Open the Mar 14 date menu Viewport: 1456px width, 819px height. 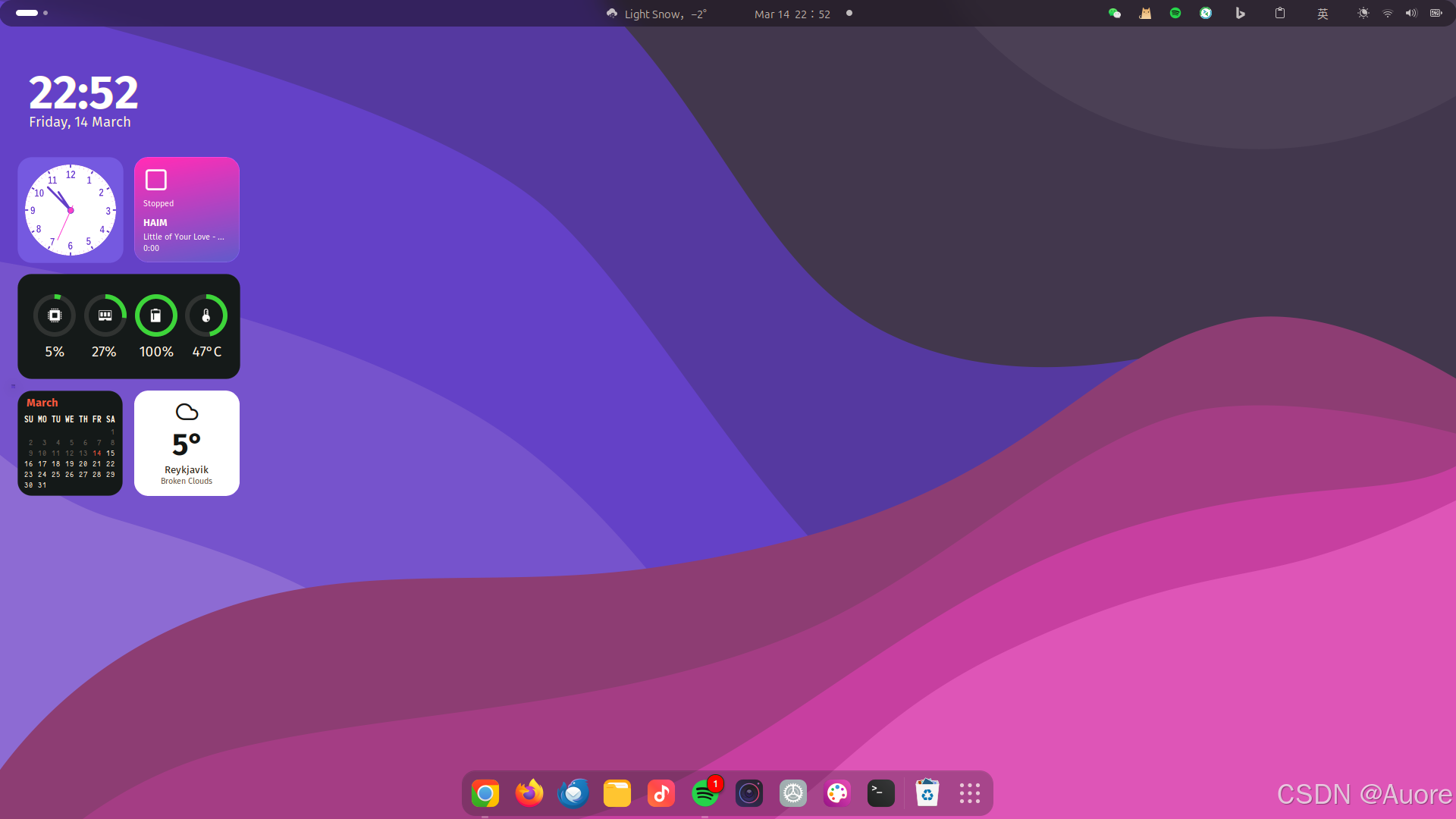pyautogui.click(x=792, y=14)
